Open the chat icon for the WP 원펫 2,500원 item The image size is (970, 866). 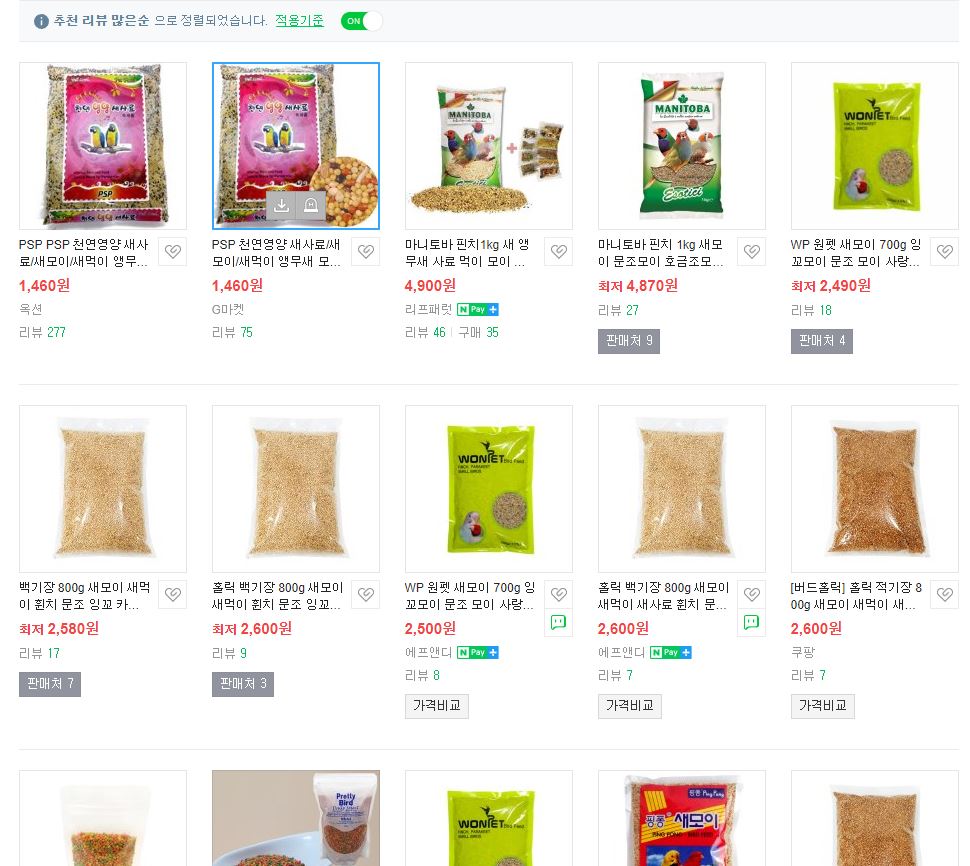coord(559,622)
